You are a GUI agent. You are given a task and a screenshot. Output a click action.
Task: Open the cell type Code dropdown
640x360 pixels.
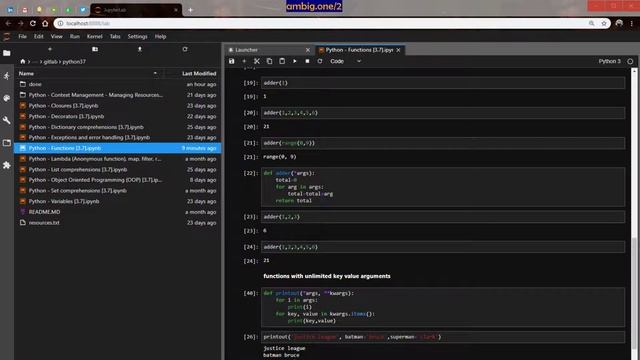(x=345, y=61)
